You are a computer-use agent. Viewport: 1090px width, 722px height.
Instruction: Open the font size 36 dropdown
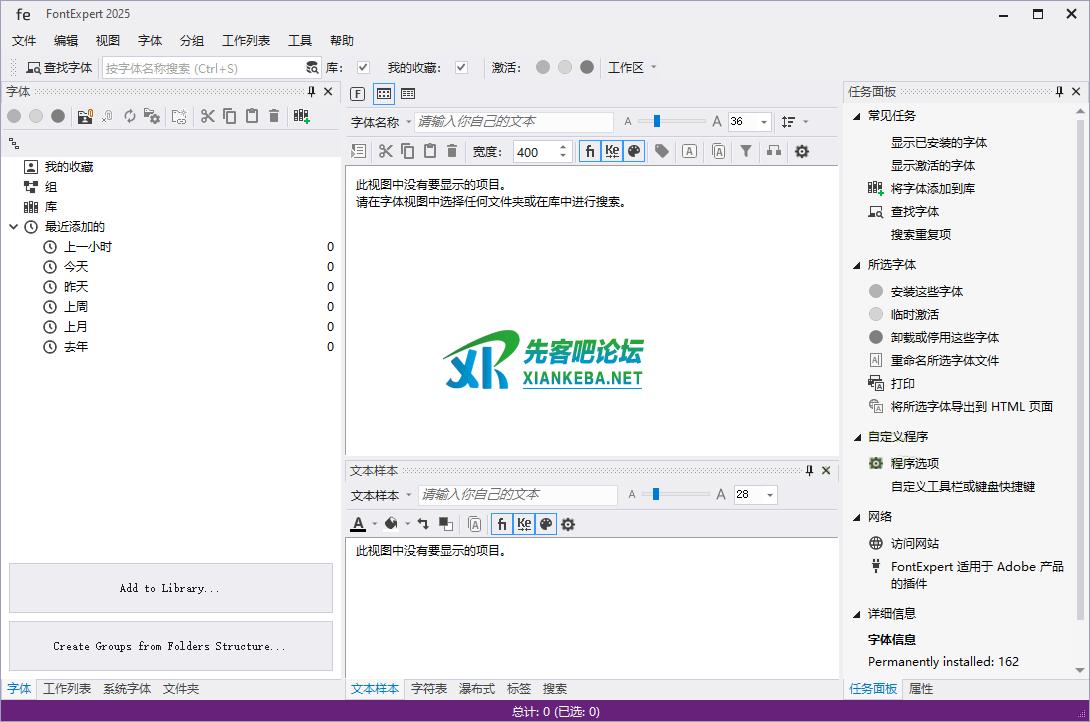click(764, 122)
